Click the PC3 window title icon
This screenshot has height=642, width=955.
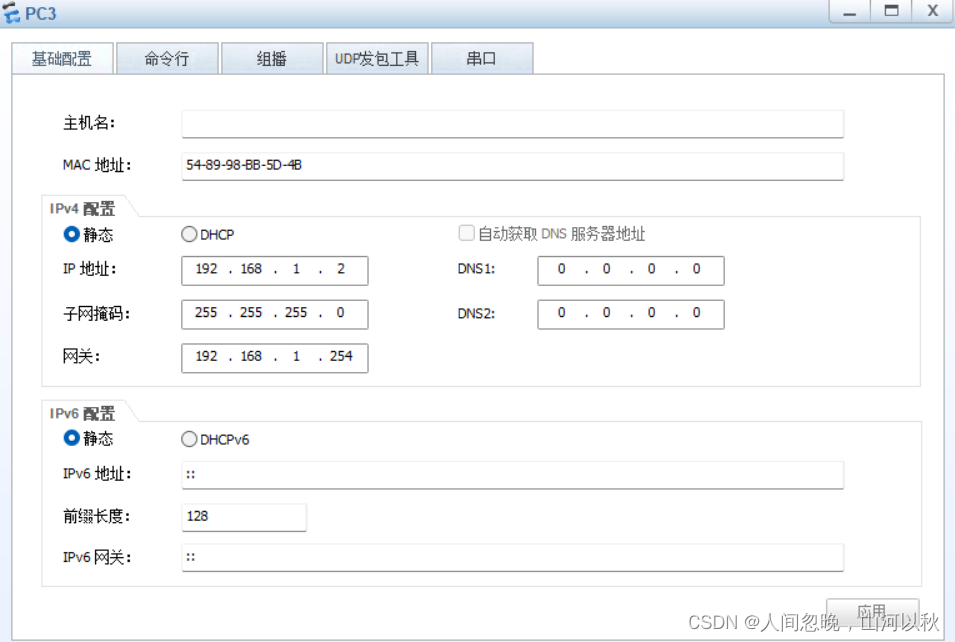(10, 12)
